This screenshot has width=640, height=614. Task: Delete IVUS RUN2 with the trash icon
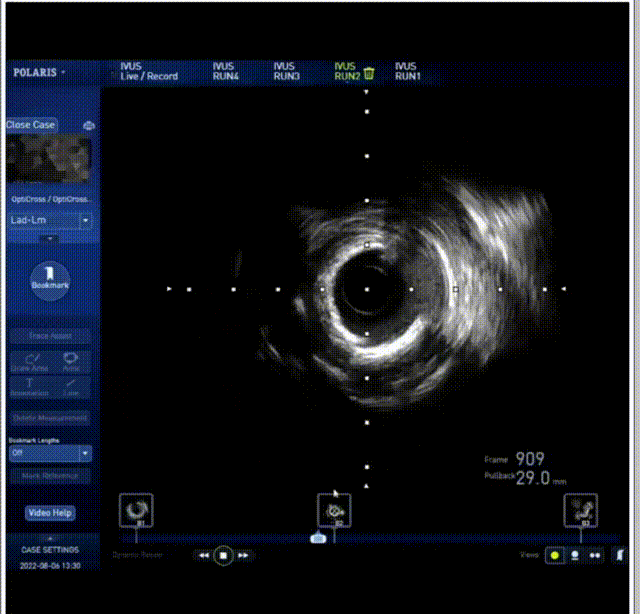pyautogui.click(x=369, y=72)
